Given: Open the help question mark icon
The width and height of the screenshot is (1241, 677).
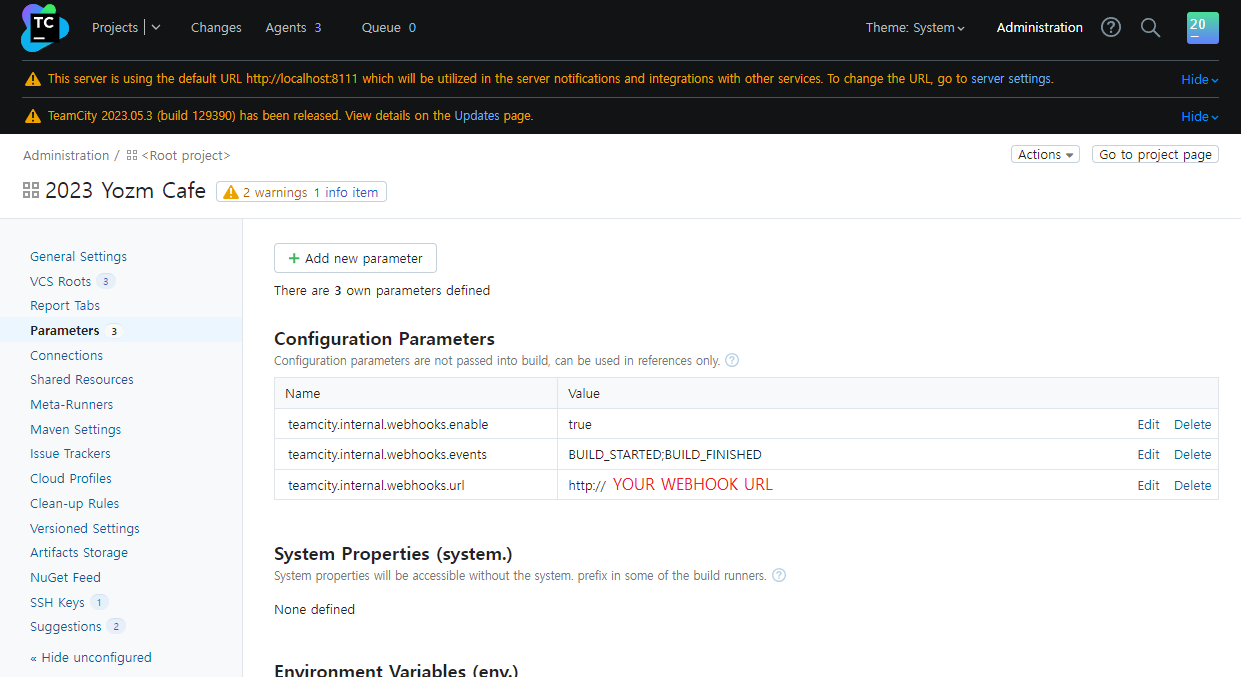Looking at the screenshot, I should coord(1111,28).
